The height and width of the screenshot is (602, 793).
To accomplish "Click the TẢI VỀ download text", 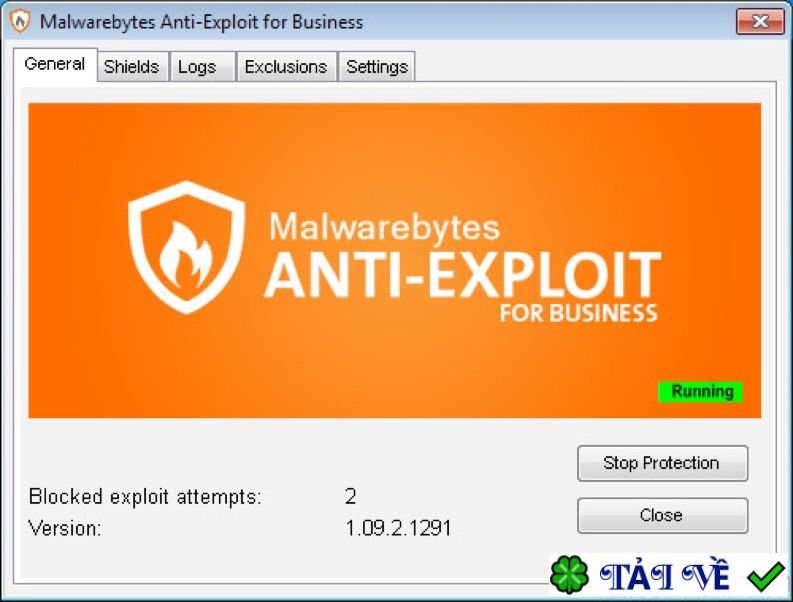I will click(664, 575).
